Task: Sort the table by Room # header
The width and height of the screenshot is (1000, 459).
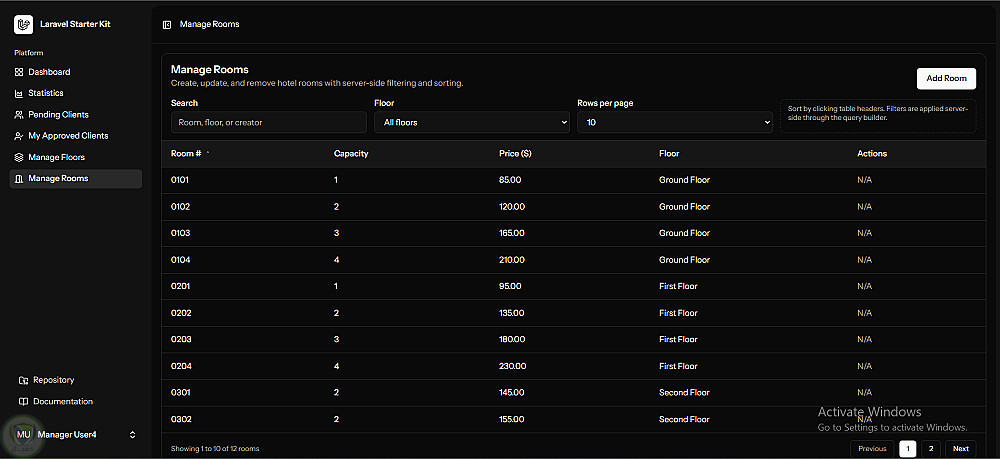Action: pyautogui.click(x=187, y=154)
